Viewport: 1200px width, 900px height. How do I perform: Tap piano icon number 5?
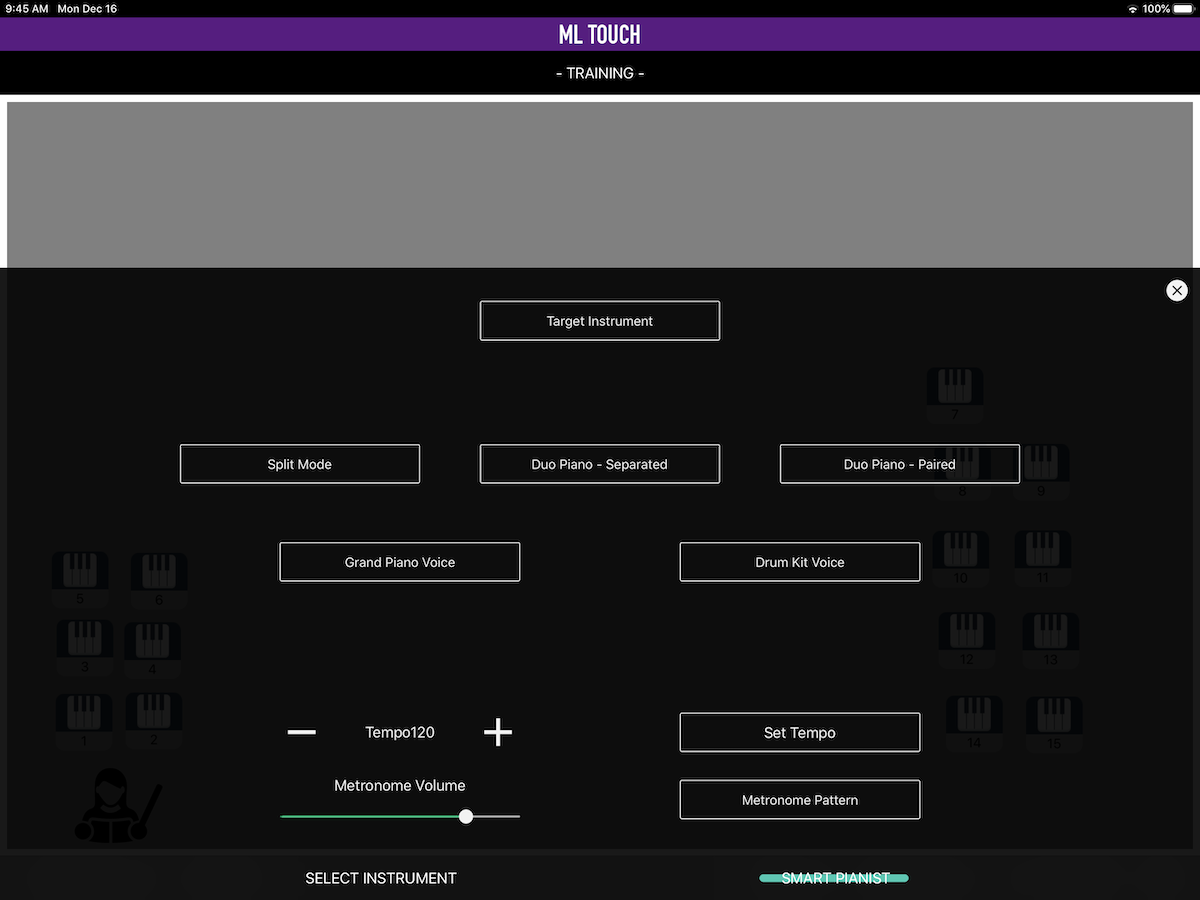pyautogui.click(x=80, y=580)
